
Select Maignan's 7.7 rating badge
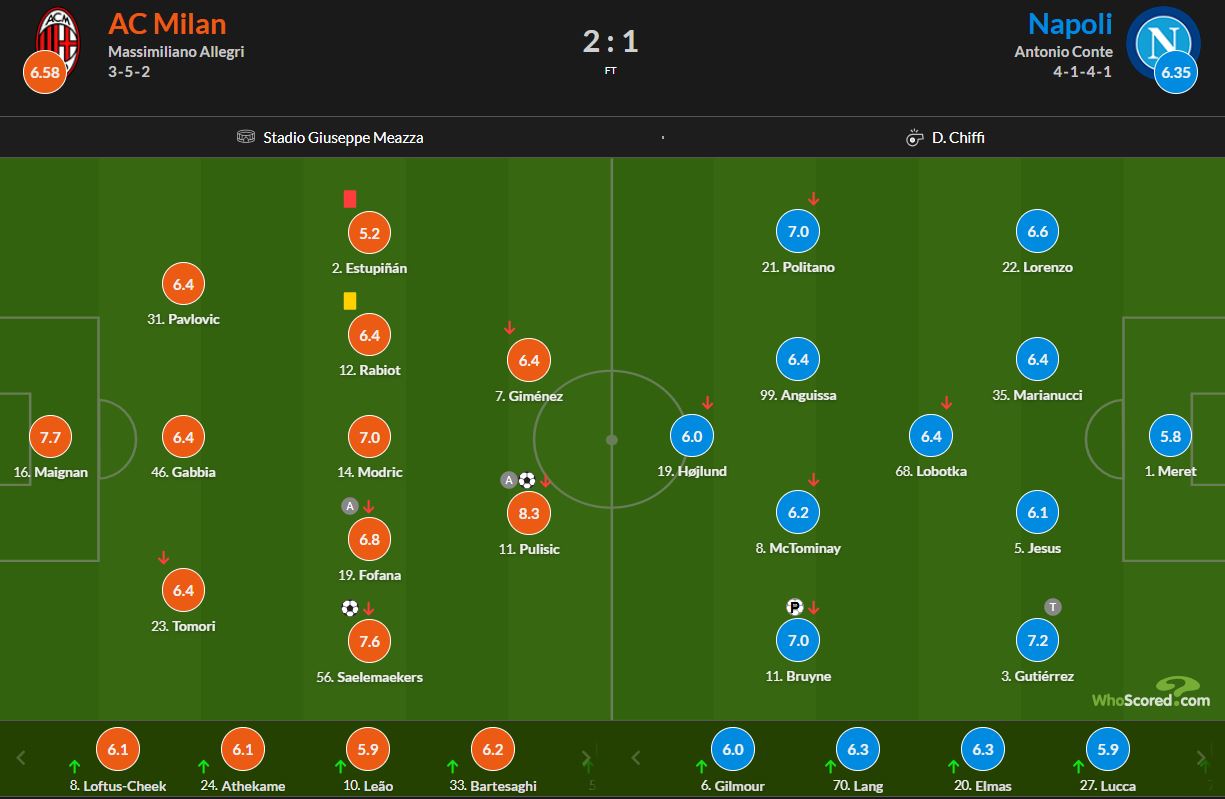[x=51, y=437]
